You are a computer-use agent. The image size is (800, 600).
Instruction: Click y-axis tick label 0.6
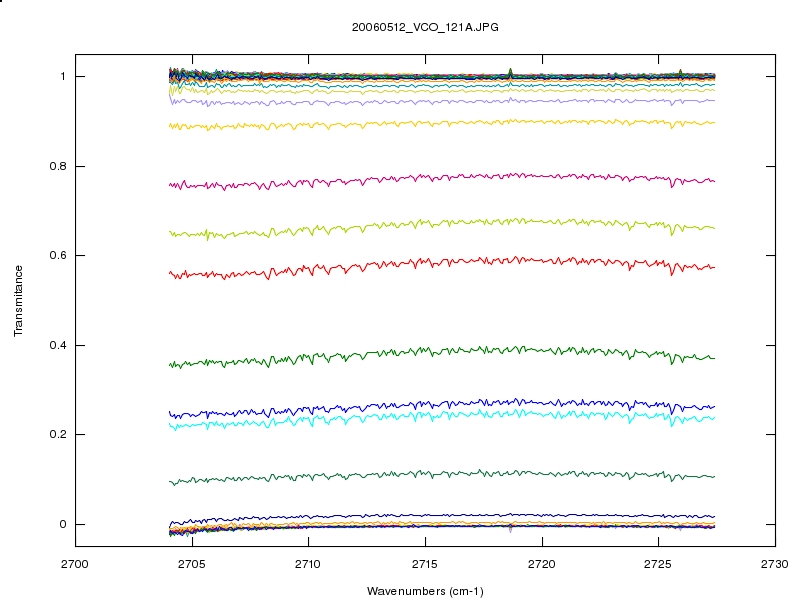point(58,255)
